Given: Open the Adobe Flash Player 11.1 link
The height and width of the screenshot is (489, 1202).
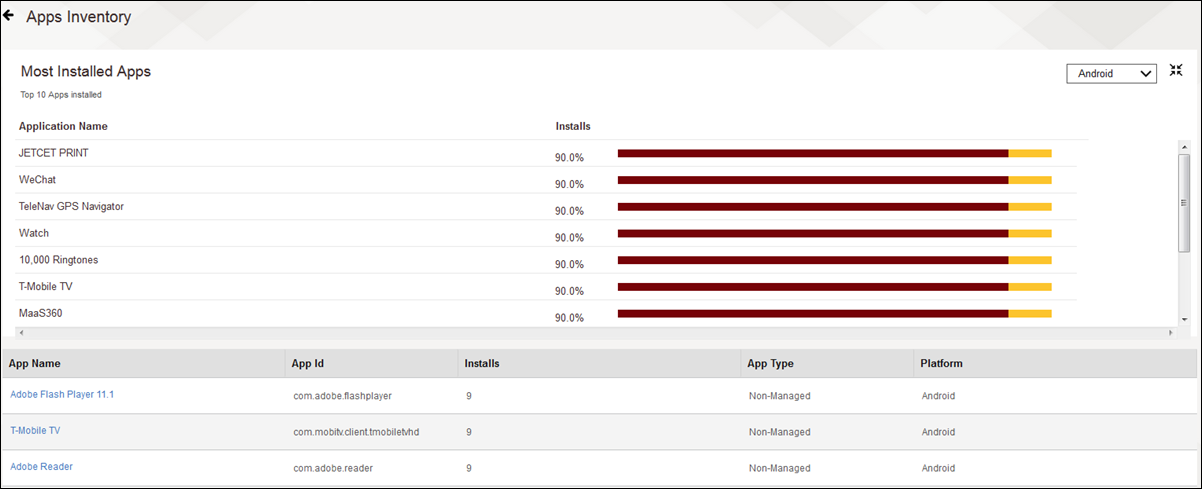Looking at the screenshot, I should coord(62,394).
